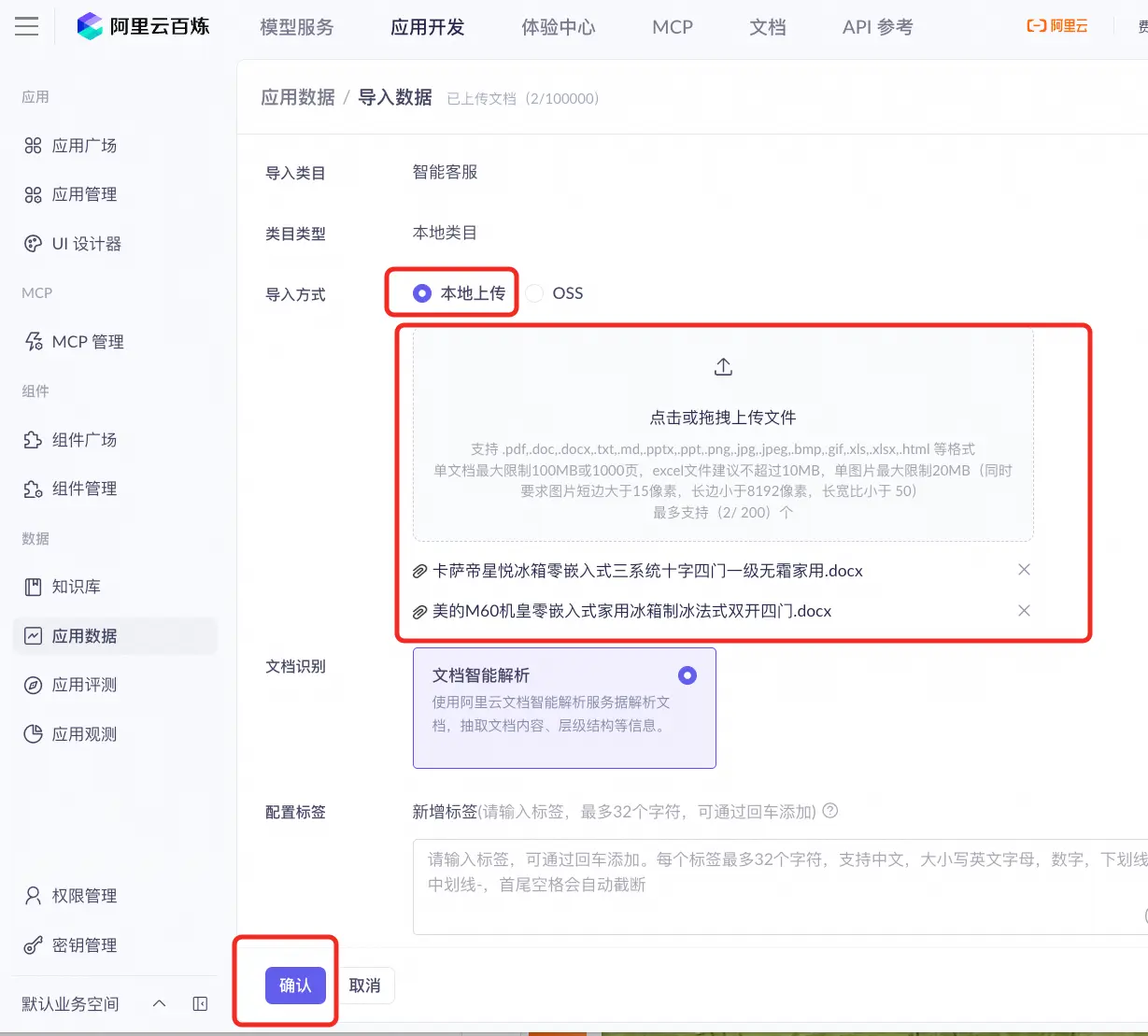Expand the 默认业务空间 chevron
The image size is (1148, 1036).
click(x=159, y=1003)
